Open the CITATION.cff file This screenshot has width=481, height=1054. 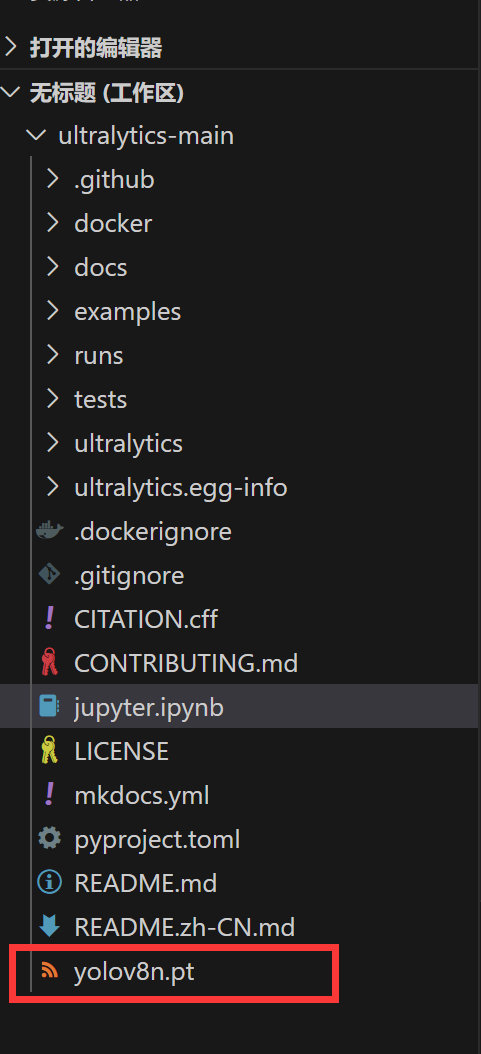tap(146, 618)
